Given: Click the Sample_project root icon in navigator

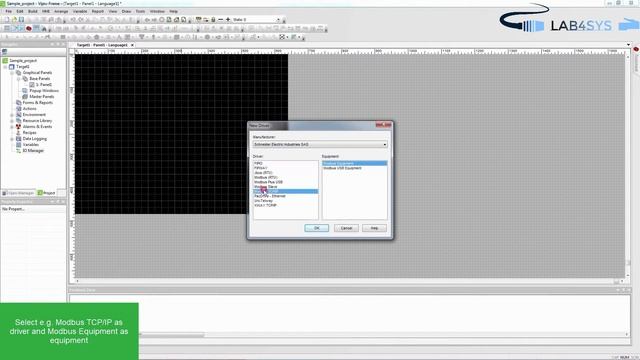Looking at the screenshot, I should click(5, 60).
